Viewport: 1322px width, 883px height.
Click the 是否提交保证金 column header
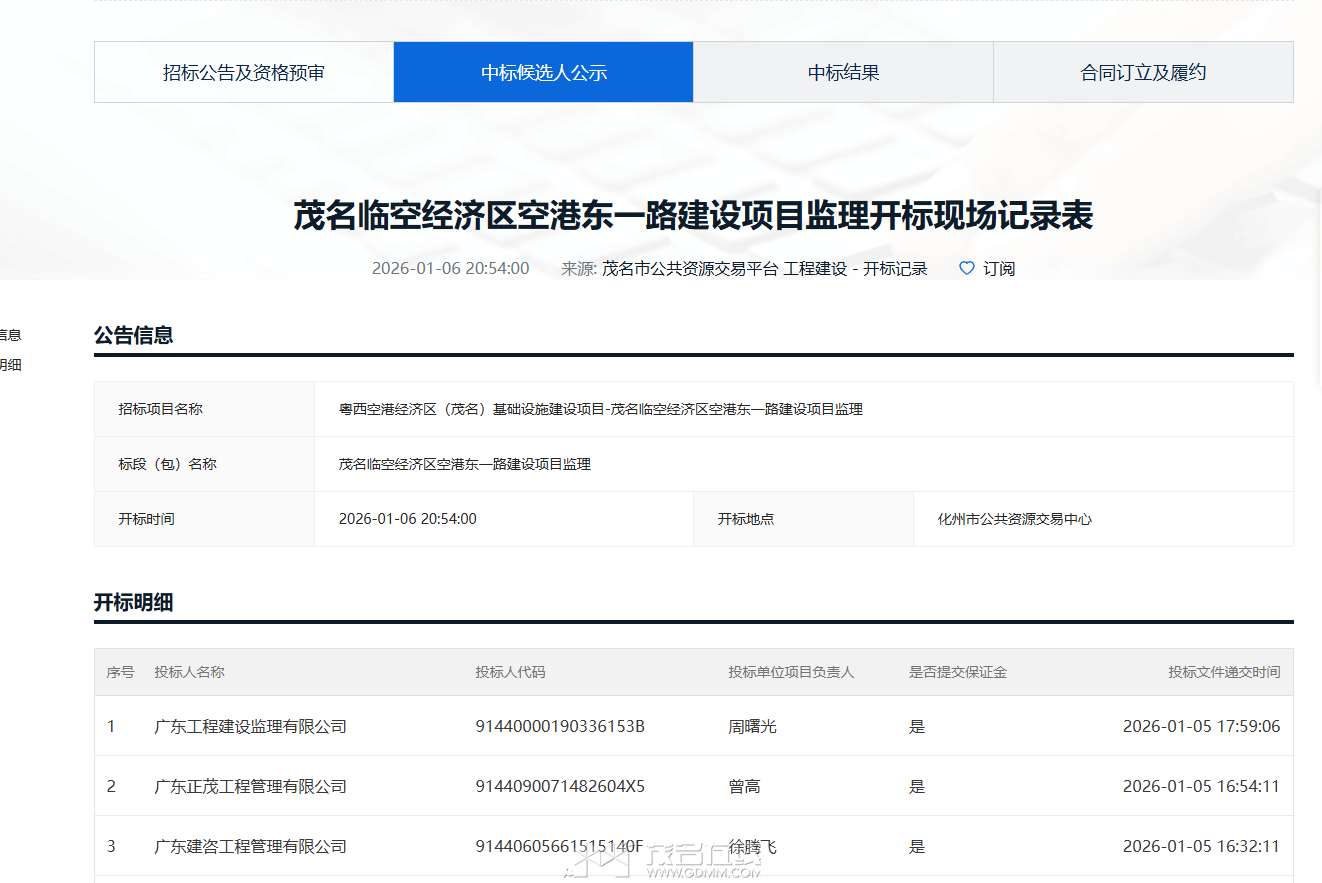coord(957,672)
